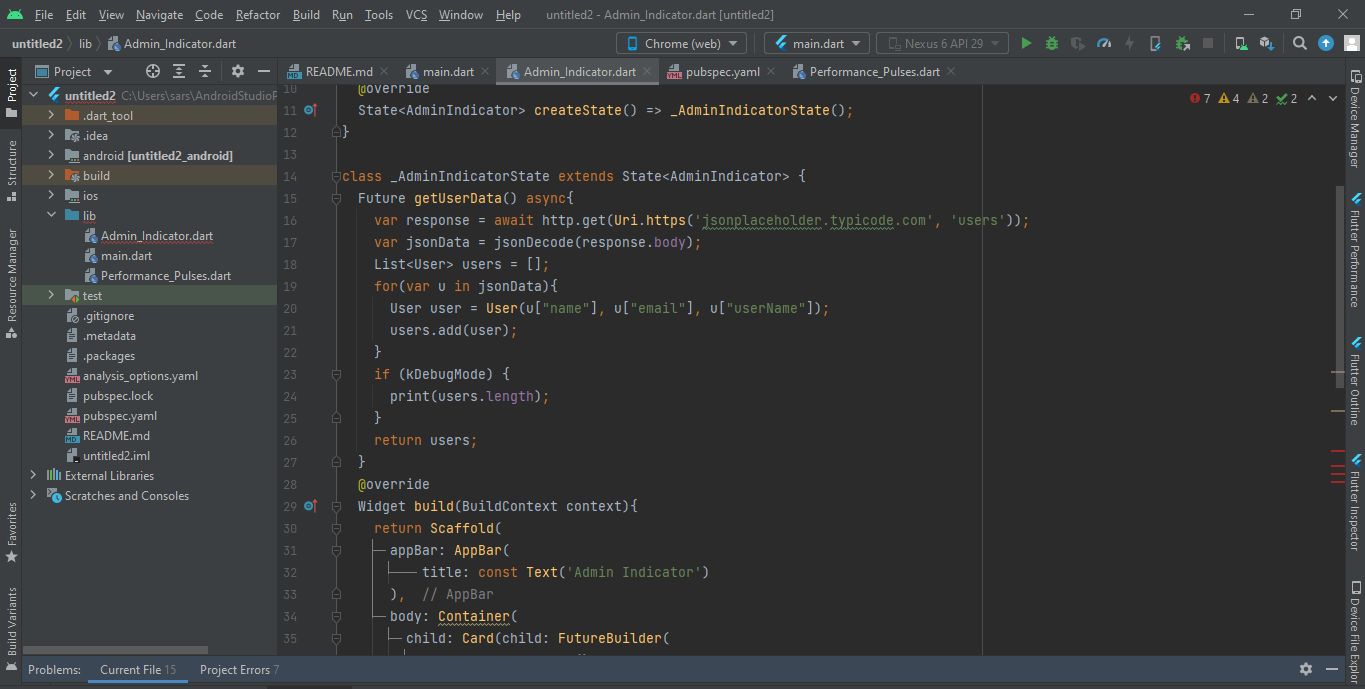Attach debugger to Android process icon
The image size is (1365, 689).
[1183, 43]
